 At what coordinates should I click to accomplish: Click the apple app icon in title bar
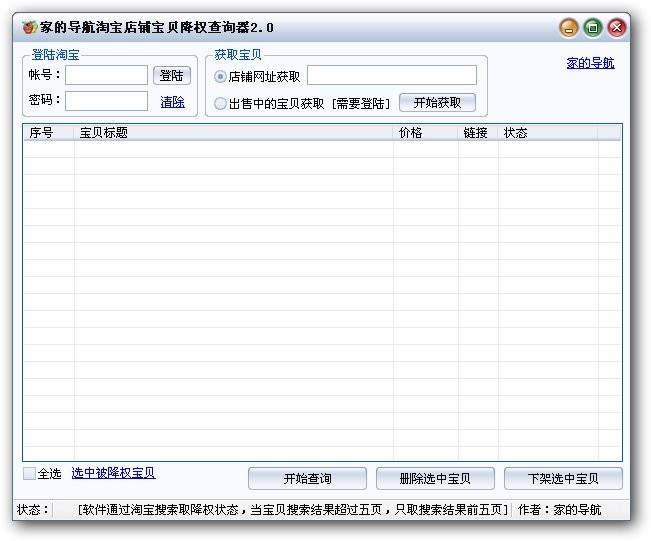click(29, 27)
